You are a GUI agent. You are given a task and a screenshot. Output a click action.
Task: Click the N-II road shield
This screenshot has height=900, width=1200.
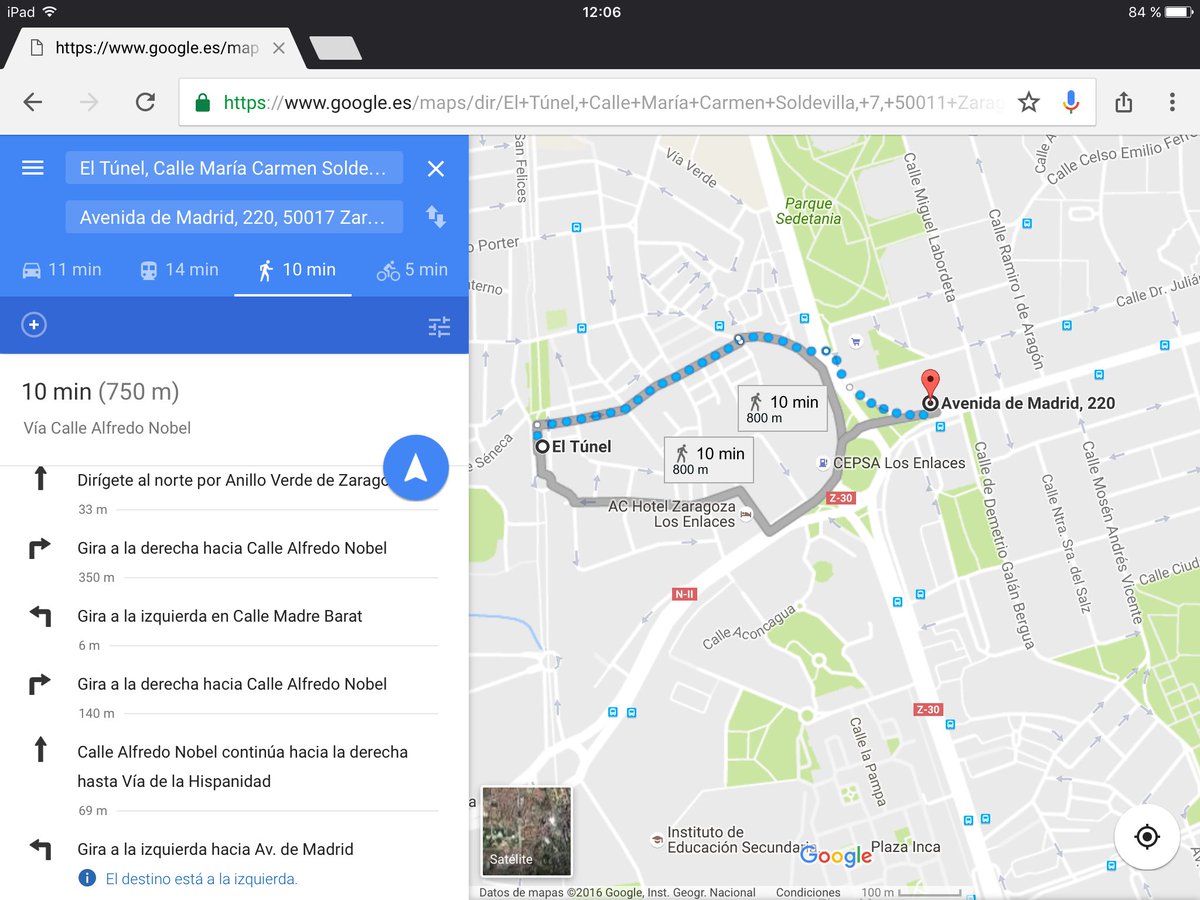[685, 594]
